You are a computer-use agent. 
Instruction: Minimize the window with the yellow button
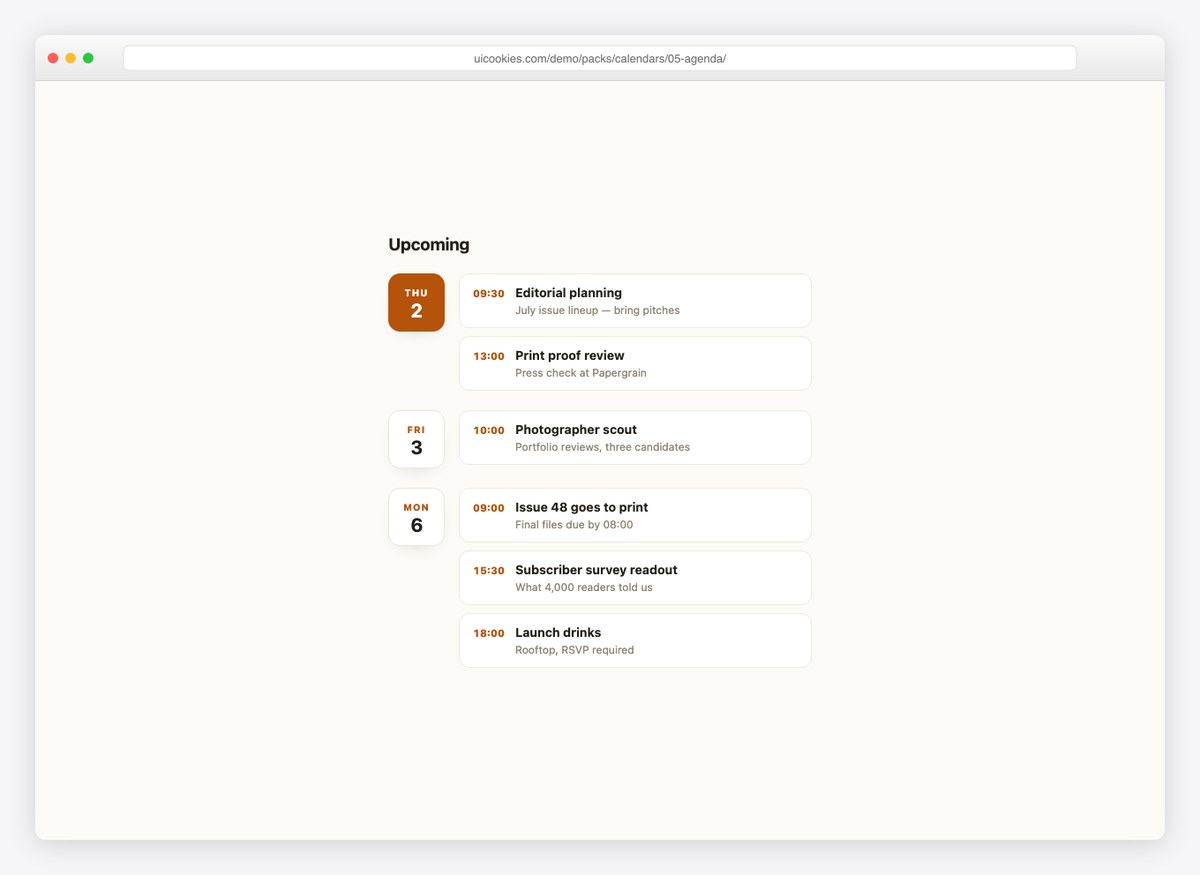[x=70, y=58]
